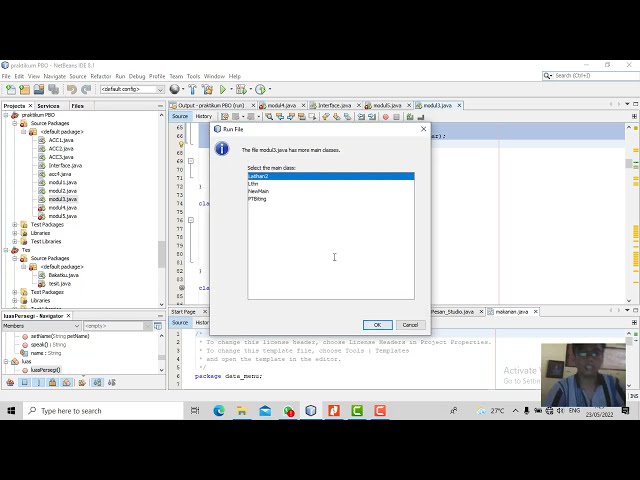640x480 pixels.
Task: Click the Clean and Build icon
Action: [x=207, y=89]
